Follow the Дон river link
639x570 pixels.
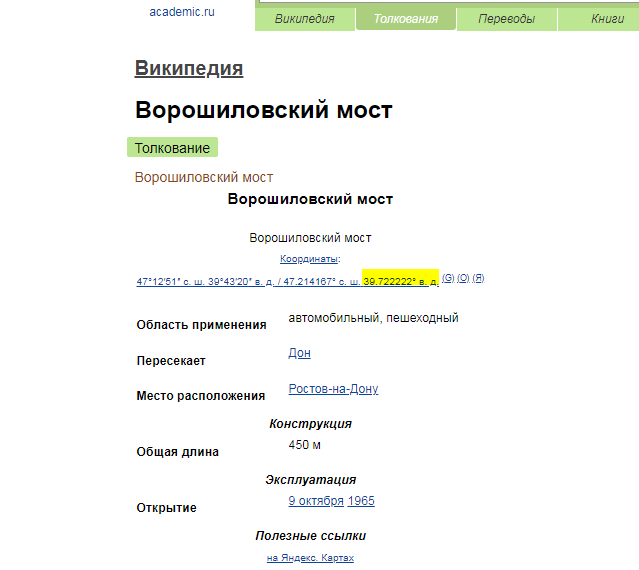click(x=299, y=353)
